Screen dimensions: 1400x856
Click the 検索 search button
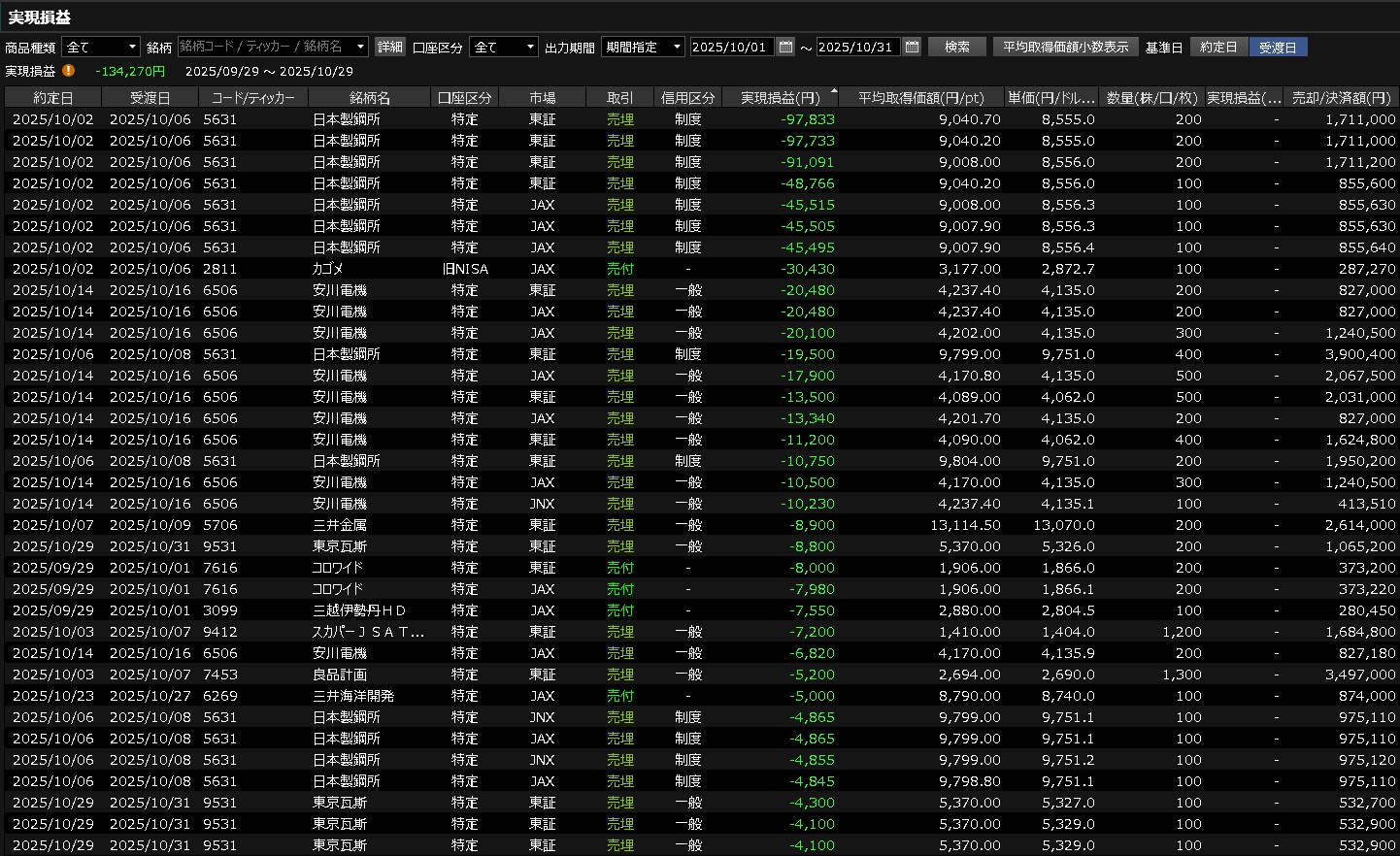tap(957, 47)
